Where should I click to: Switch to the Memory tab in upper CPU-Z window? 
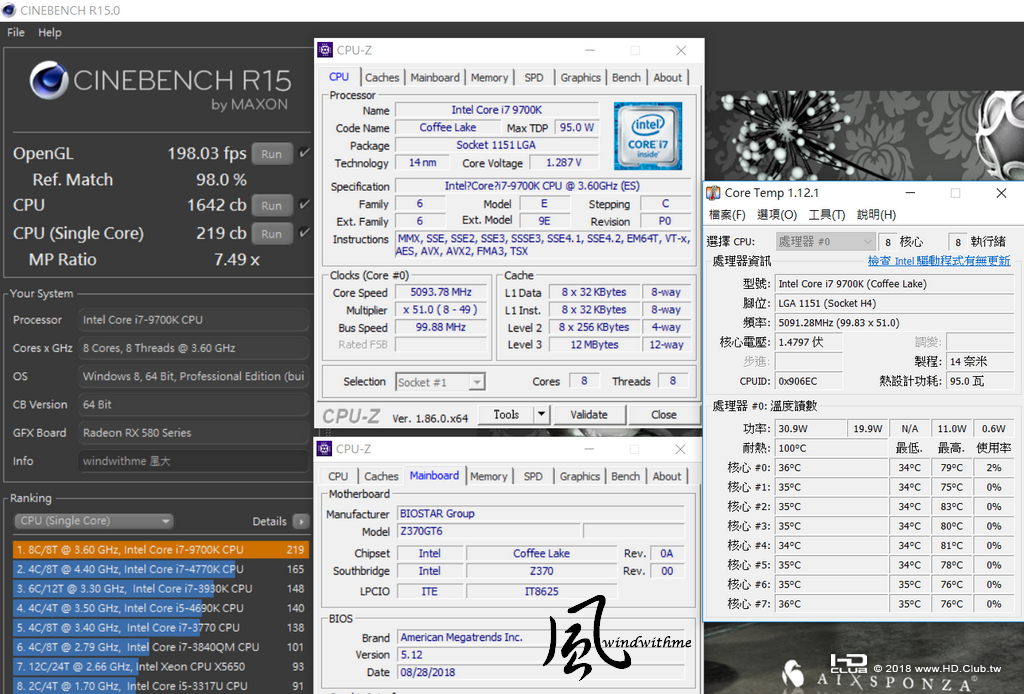click(489, 77)
